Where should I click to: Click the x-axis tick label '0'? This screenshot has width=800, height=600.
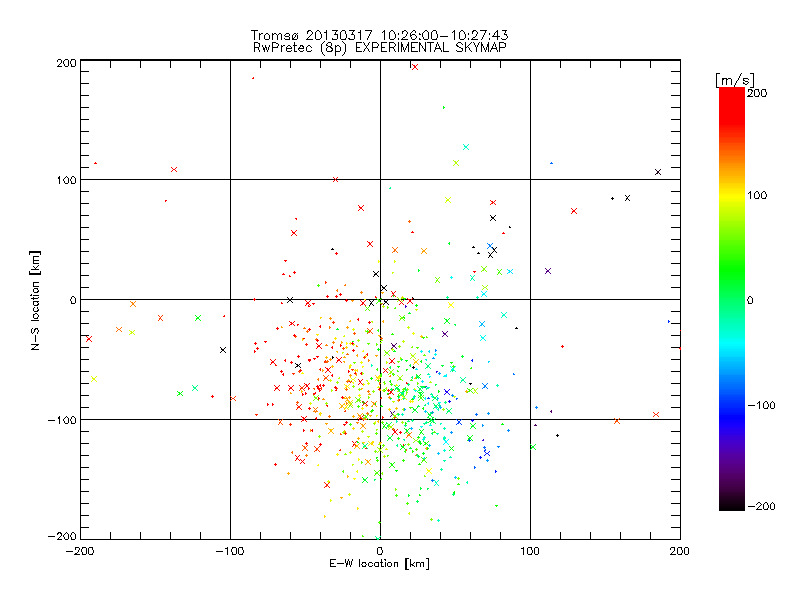click(380, 551)
